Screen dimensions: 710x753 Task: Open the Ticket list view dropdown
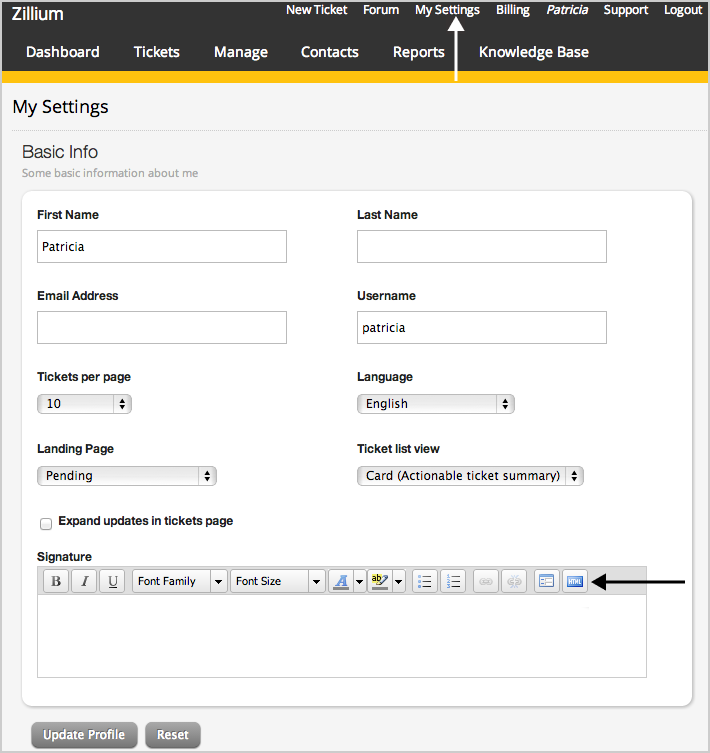pyautogui.click(x=470, y=476)
